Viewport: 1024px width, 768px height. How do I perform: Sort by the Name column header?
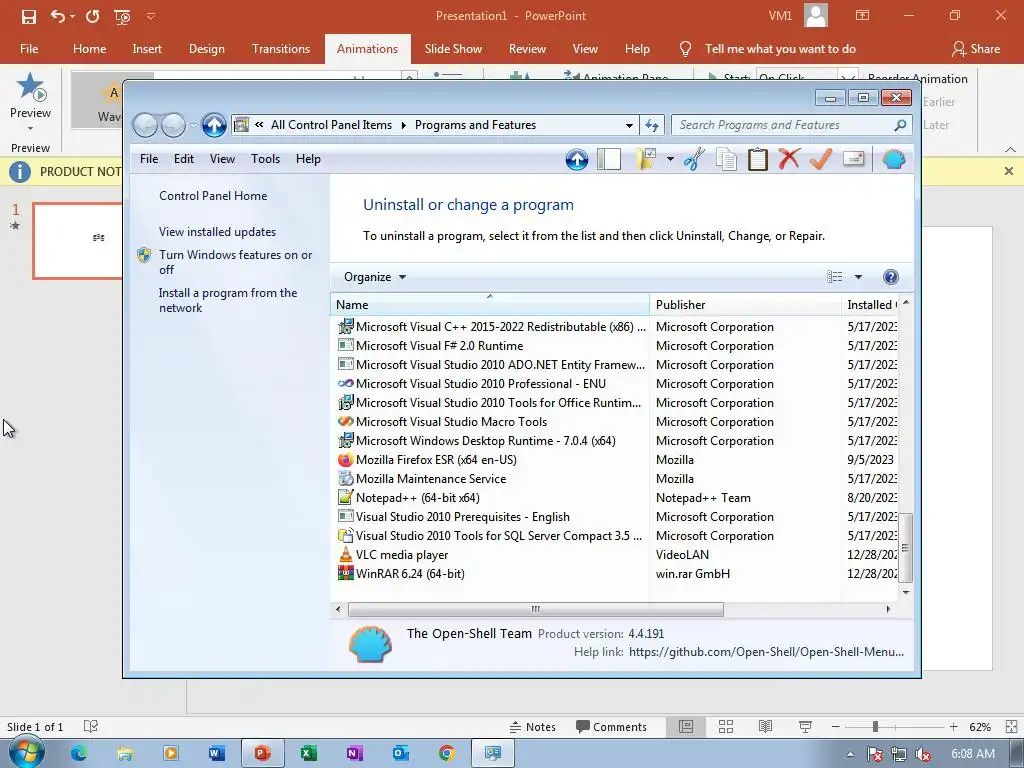click(490, 304)
